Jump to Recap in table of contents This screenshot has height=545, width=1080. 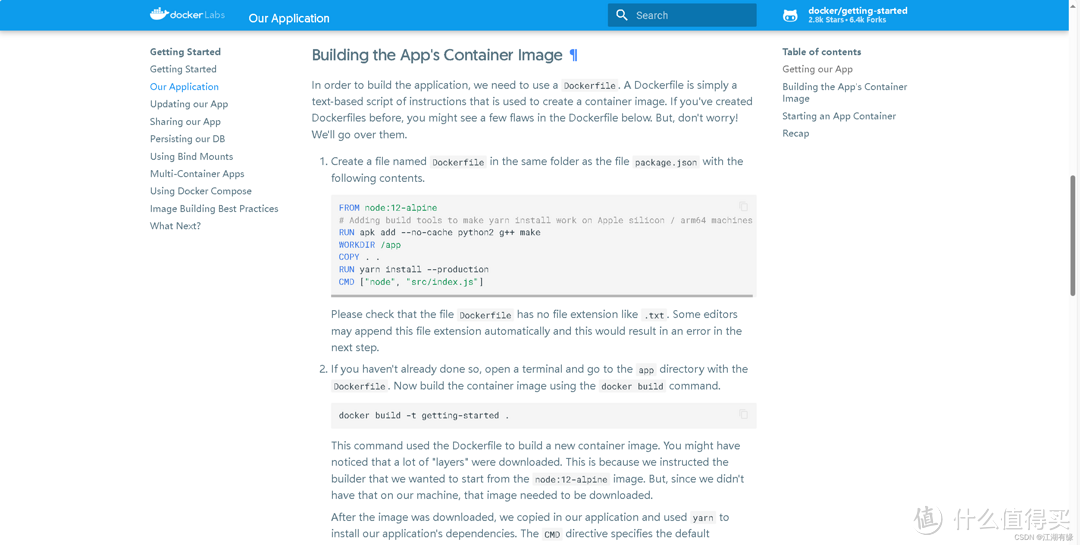click(x=795, y=133)
